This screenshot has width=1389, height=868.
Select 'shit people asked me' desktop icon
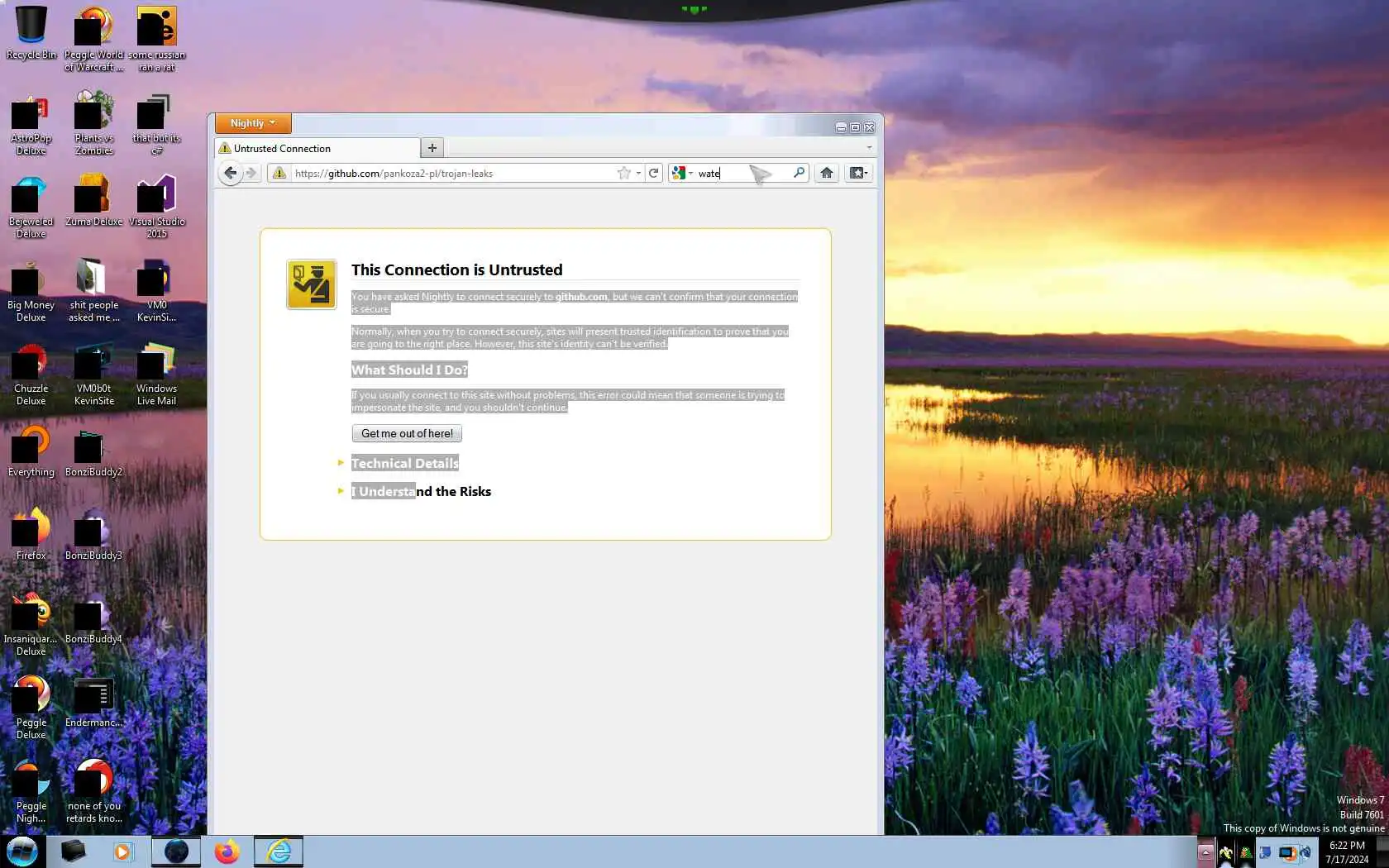(93, 291)
